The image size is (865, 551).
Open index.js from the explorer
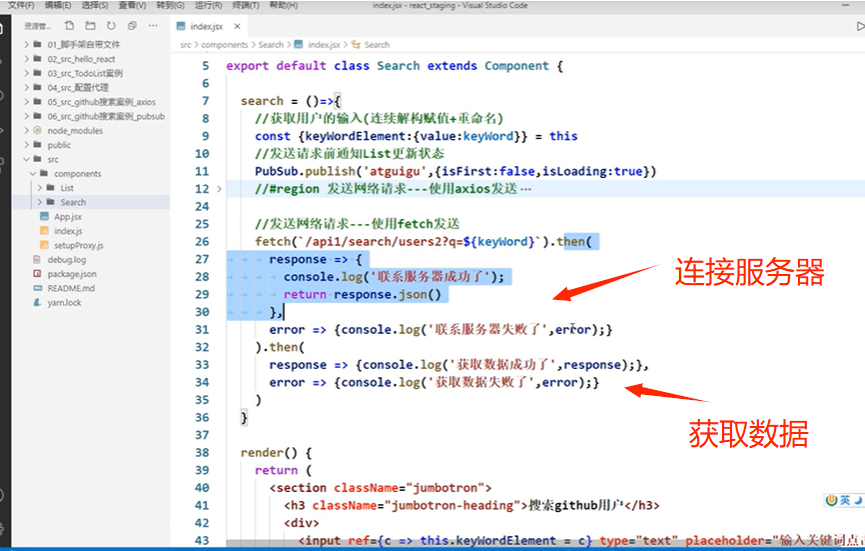[68, 231]
